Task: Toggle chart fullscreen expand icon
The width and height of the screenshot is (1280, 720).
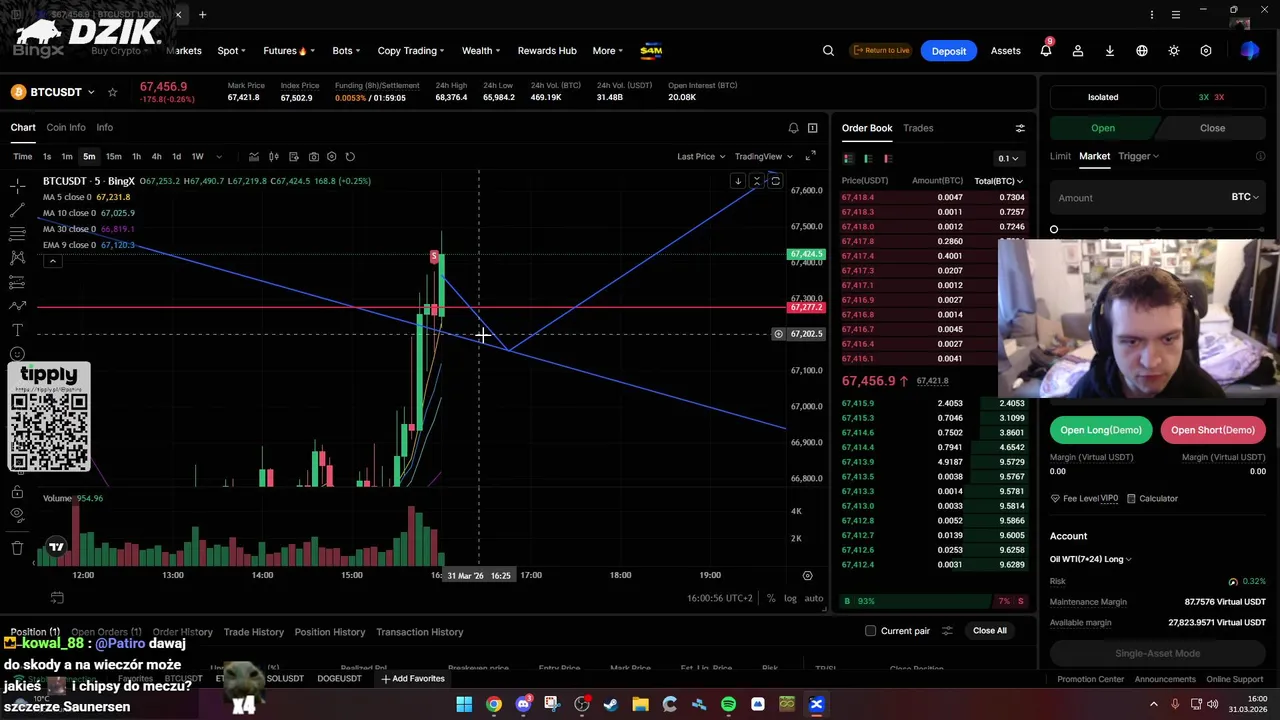Action: (810, 156)
